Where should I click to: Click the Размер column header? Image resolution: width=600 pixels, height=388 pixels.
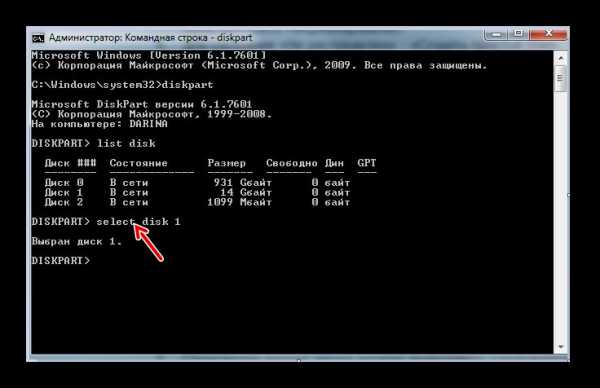coord(227,163)
